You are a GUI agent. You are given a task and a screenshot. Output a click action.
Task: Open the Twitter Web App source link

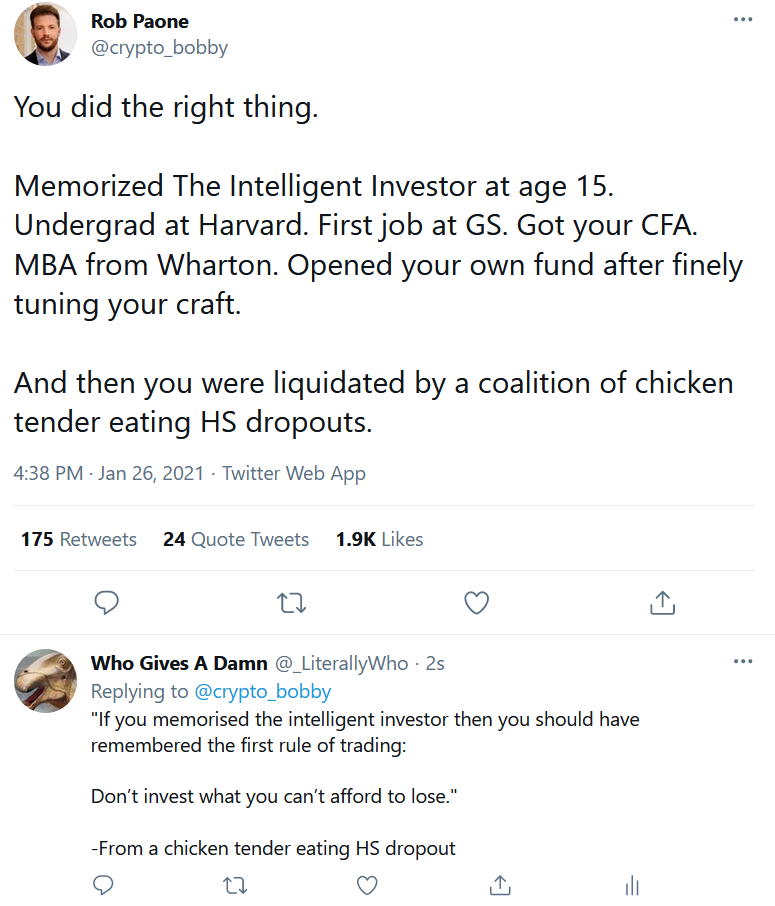(294, 473)
